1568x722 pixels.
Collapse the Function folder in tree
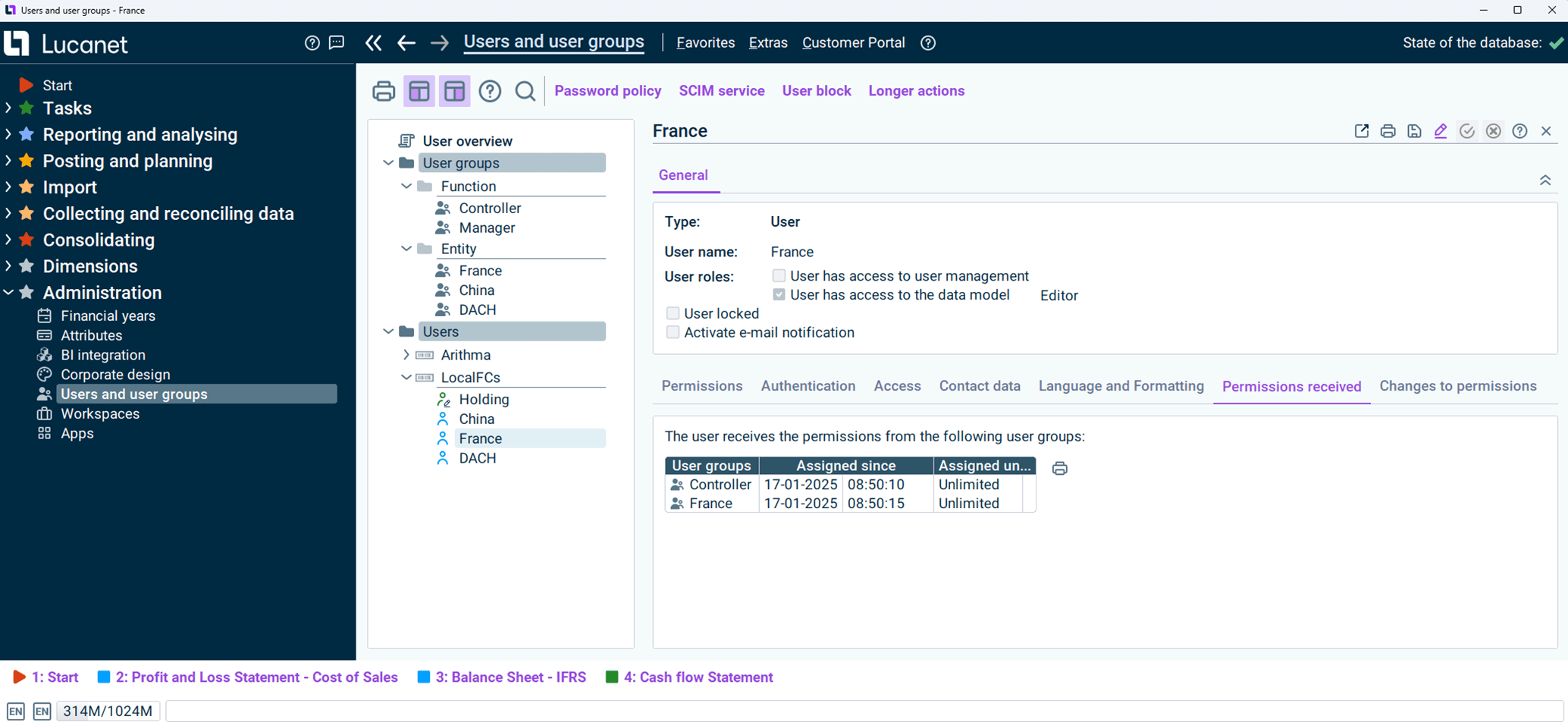tap(406, 187)
